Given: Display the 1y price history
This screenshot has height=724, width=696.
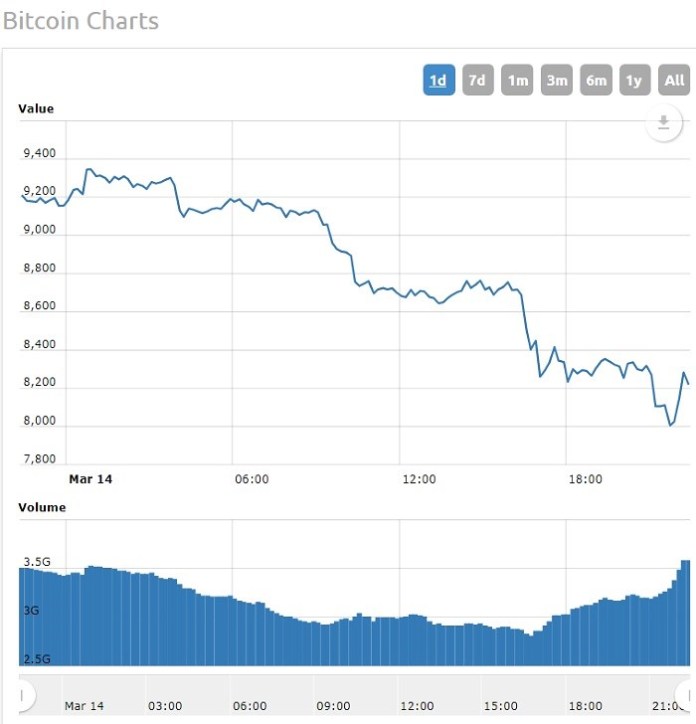Looking at the screenshot, I should coord(635,80).
